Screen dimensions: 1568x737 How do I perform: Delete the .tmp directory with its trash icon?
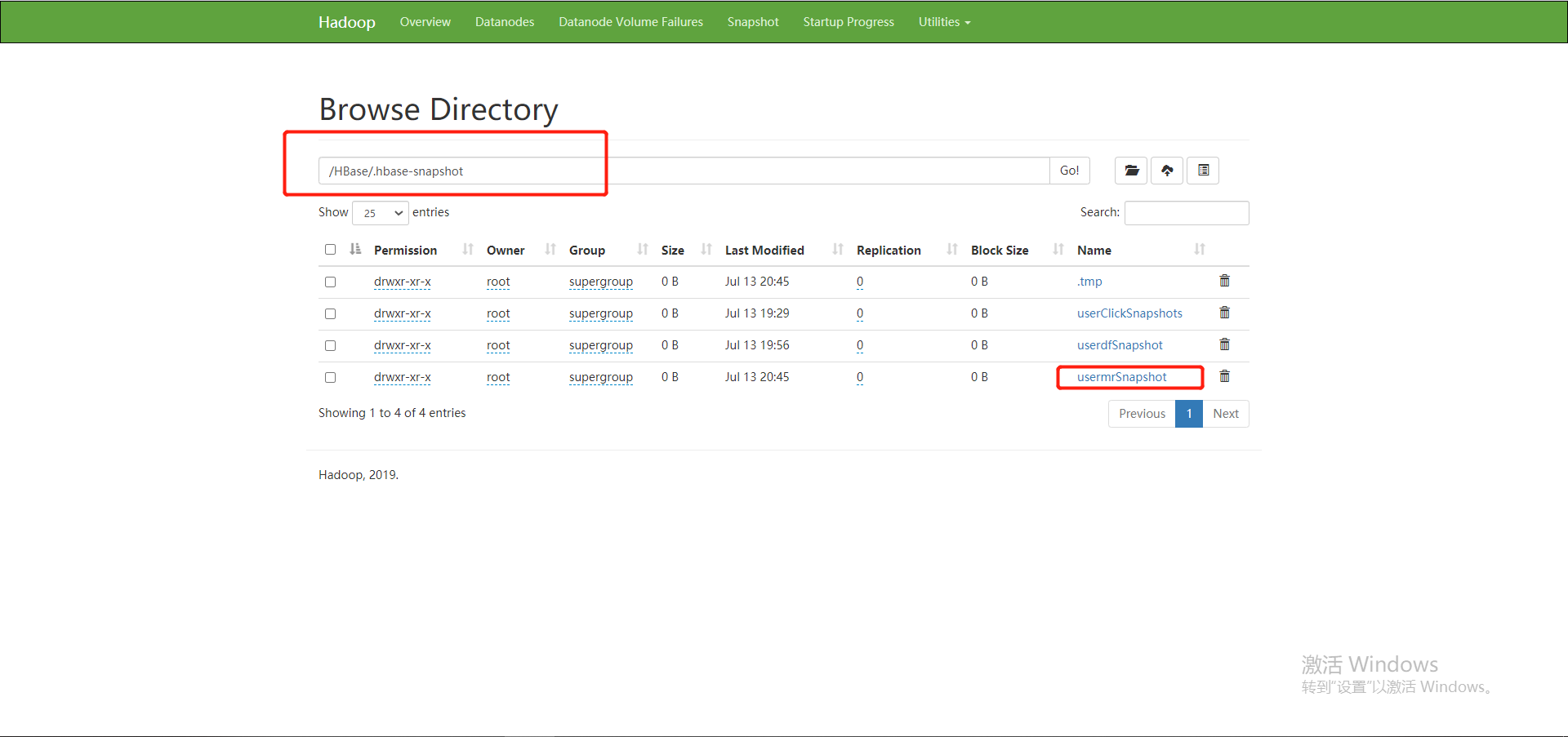coord(1224,281)
